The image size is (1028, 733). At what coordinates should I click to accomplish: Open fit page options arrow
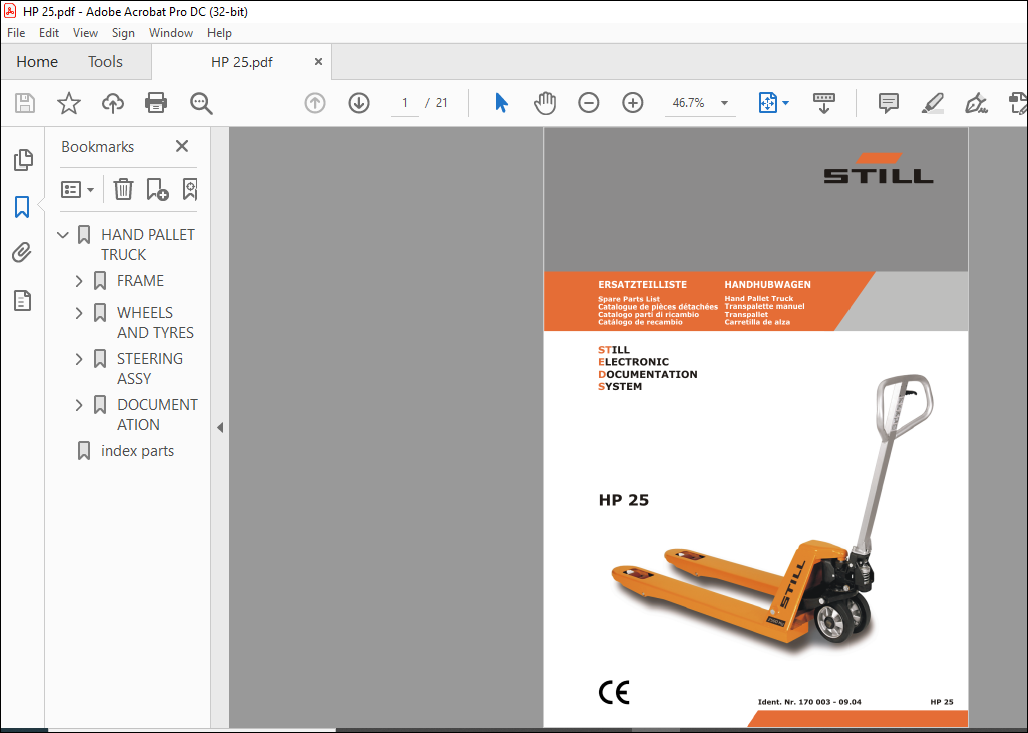[785, 103]
